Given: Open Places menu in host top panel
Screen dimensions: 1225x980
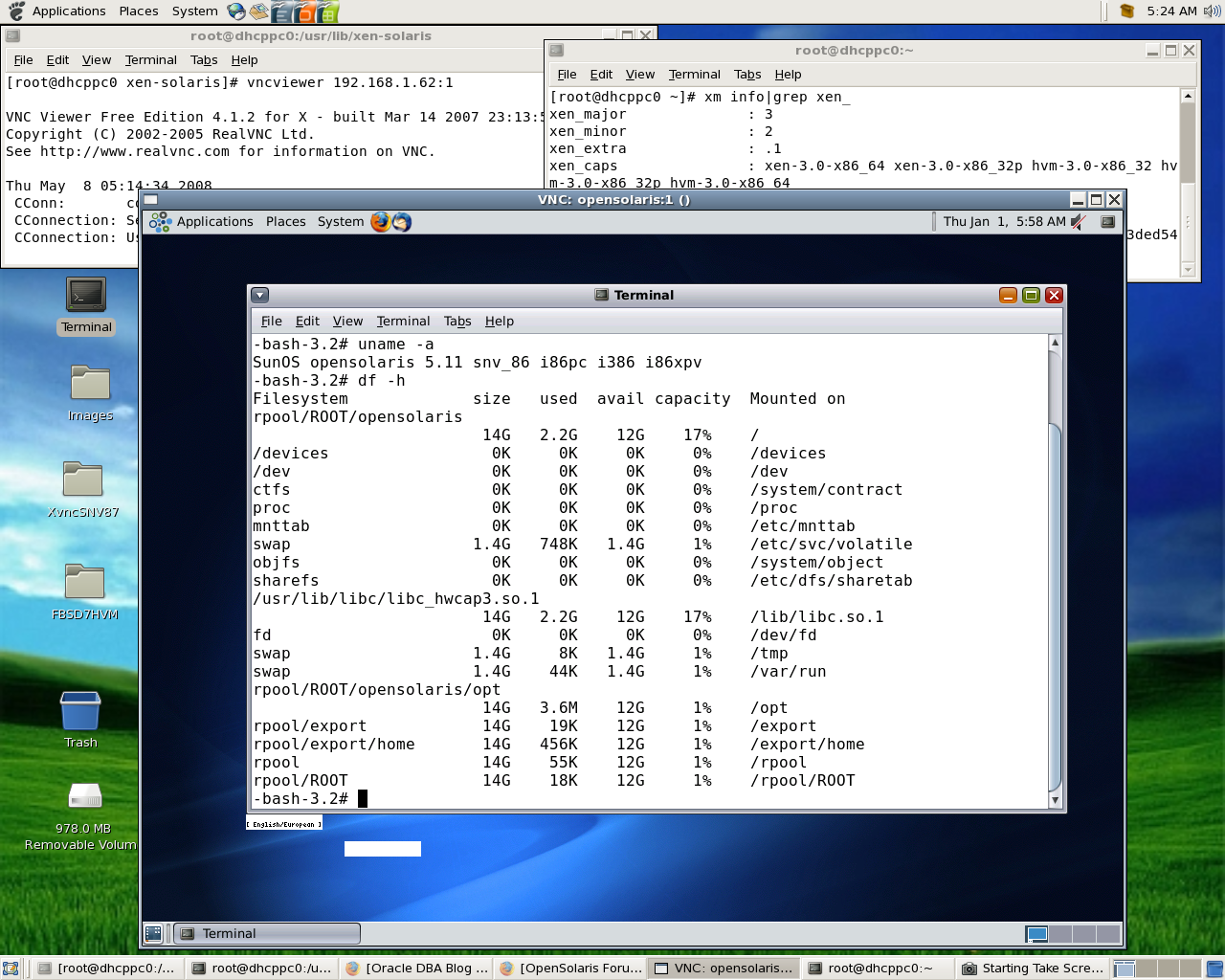Looking at the screenshot, I should point(139,11).
